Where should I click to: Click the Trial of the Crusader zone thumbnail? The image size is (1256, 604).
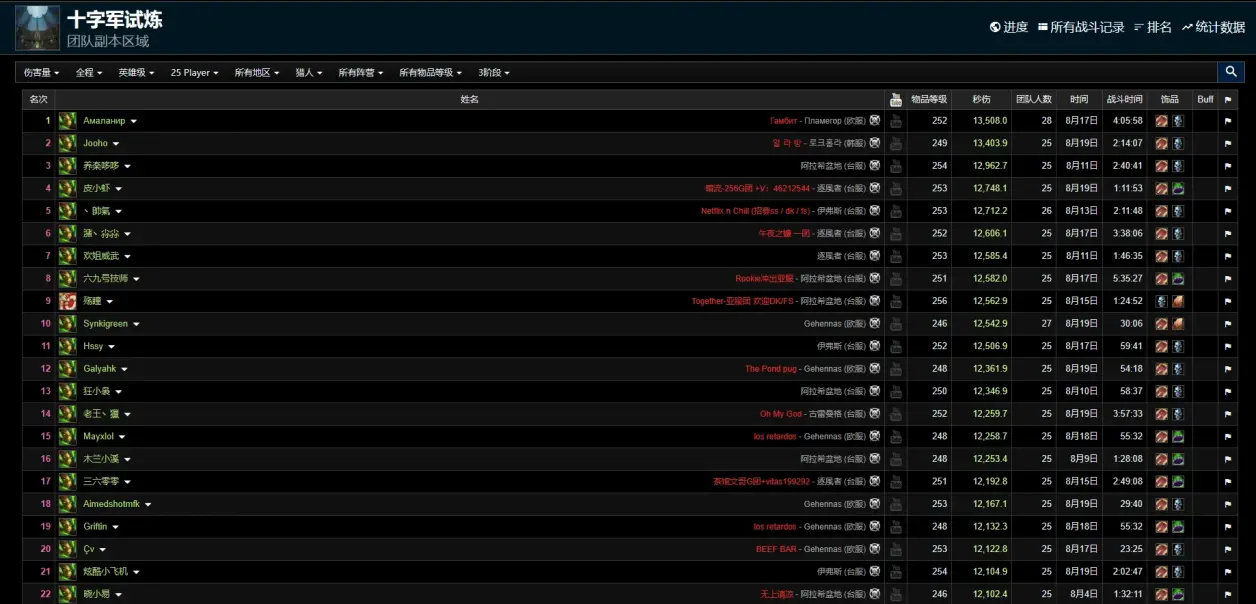pyautogui.click(x=37, y=27)
